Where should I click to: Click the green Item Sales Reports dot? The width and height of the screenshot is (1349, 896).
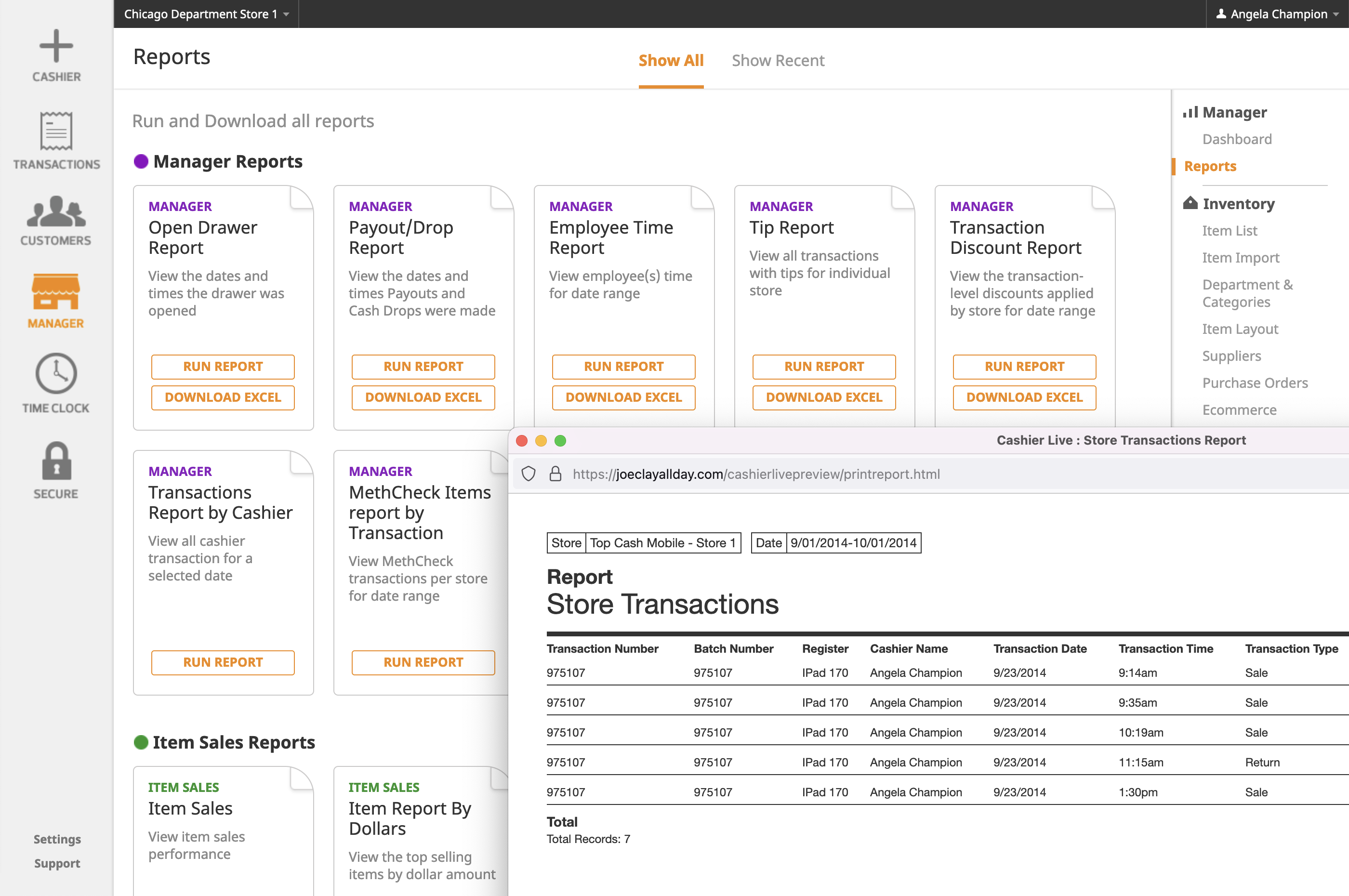click(141, 742)
